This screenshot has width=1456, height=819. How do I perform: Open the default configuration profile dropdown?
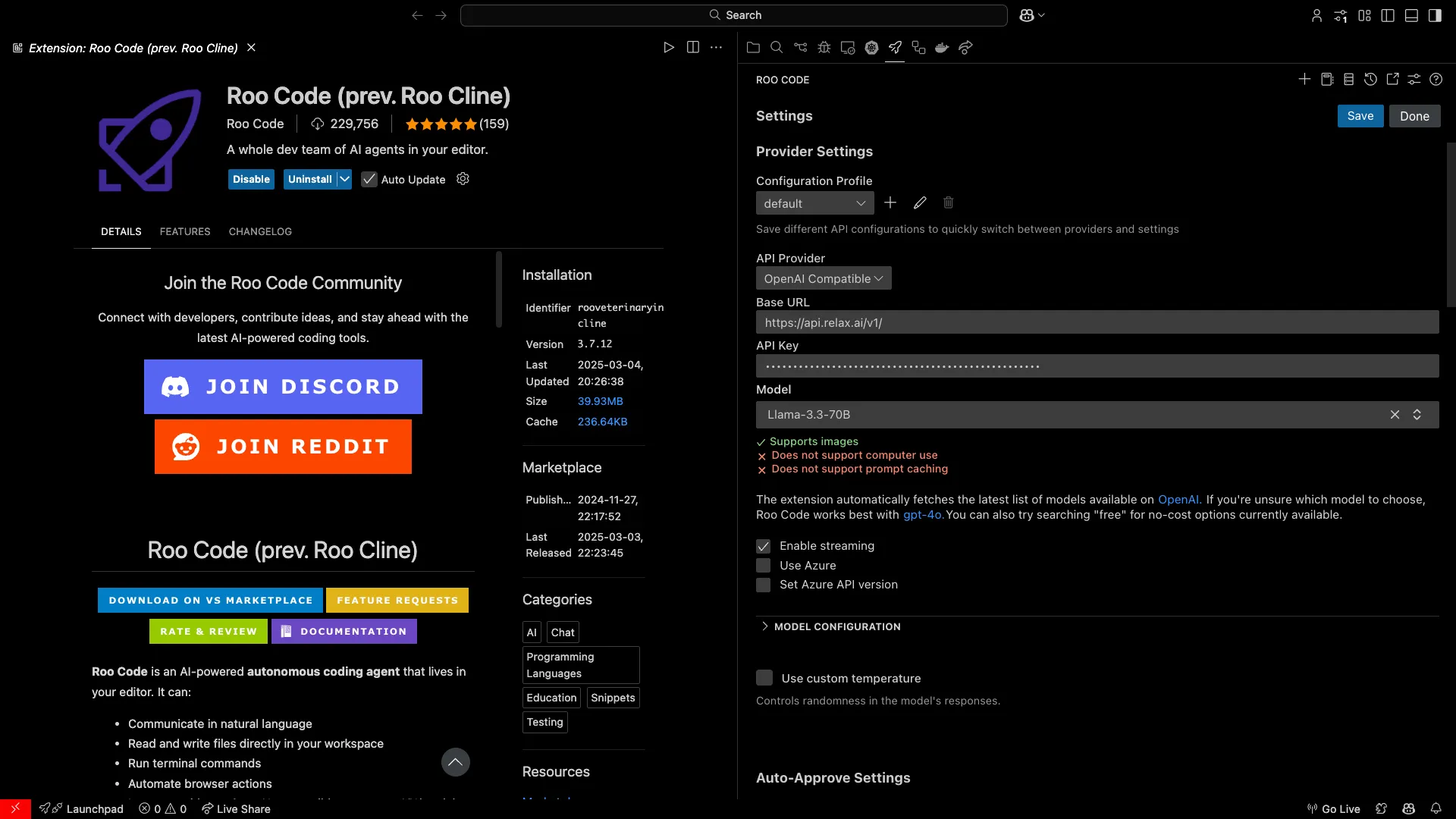pyautogui.click(x=814, y=203)
